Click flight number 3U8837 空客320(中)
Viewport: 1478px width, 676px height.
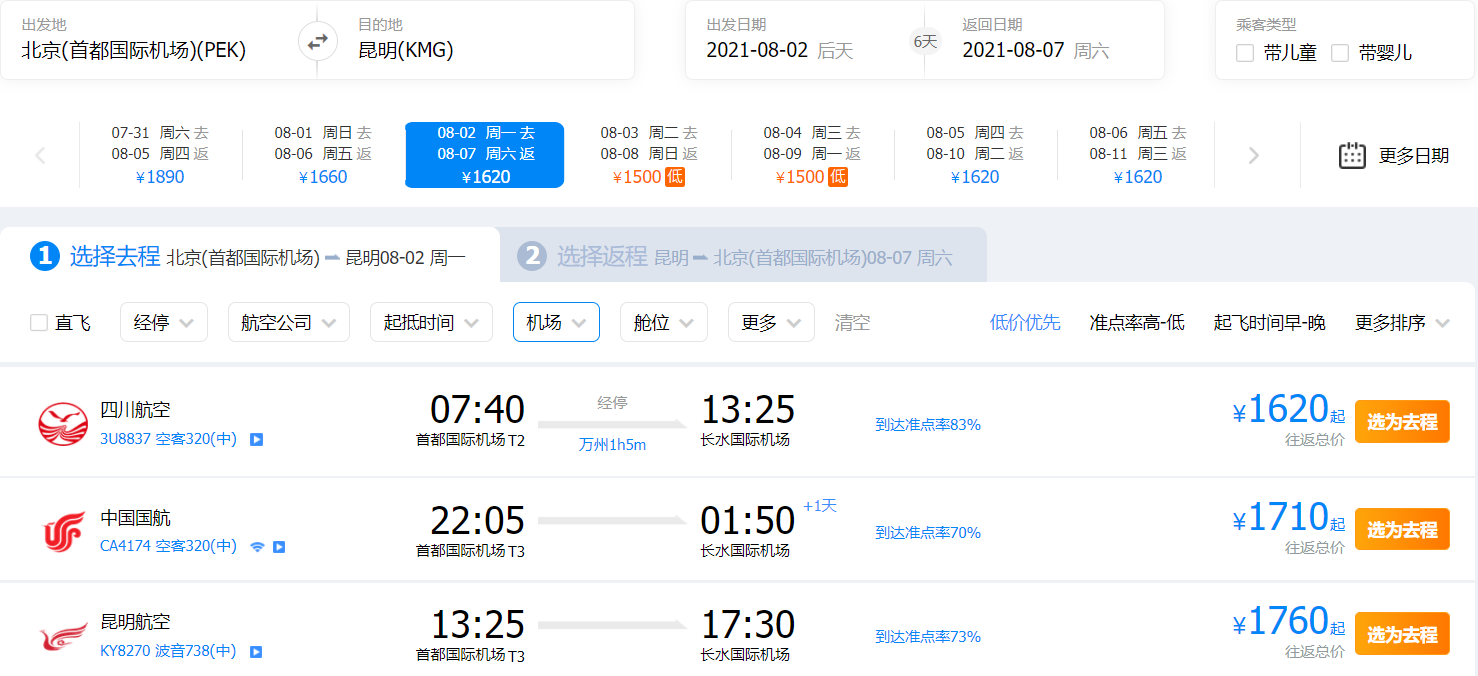(x=169, y=439)
